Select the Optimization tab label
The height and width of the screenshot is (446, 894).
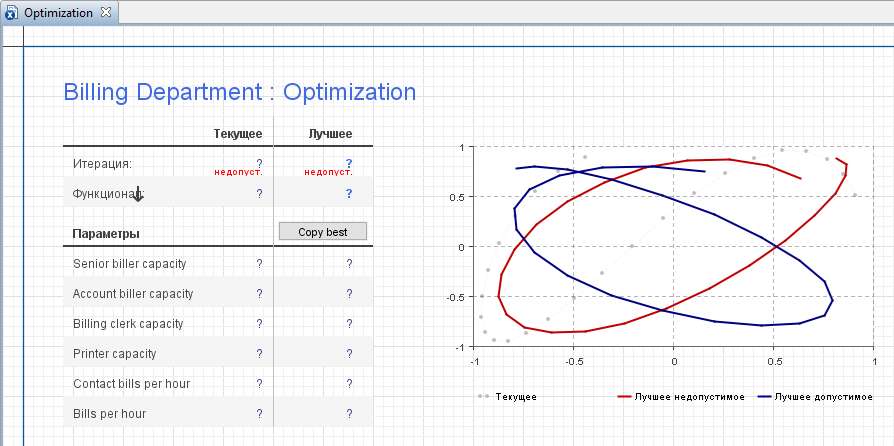pos(59,13)
